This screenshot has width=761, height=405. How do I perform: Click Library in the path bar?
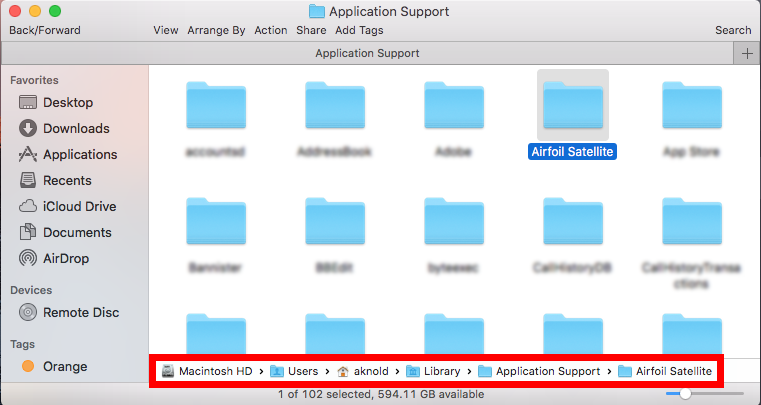point(433,371)
